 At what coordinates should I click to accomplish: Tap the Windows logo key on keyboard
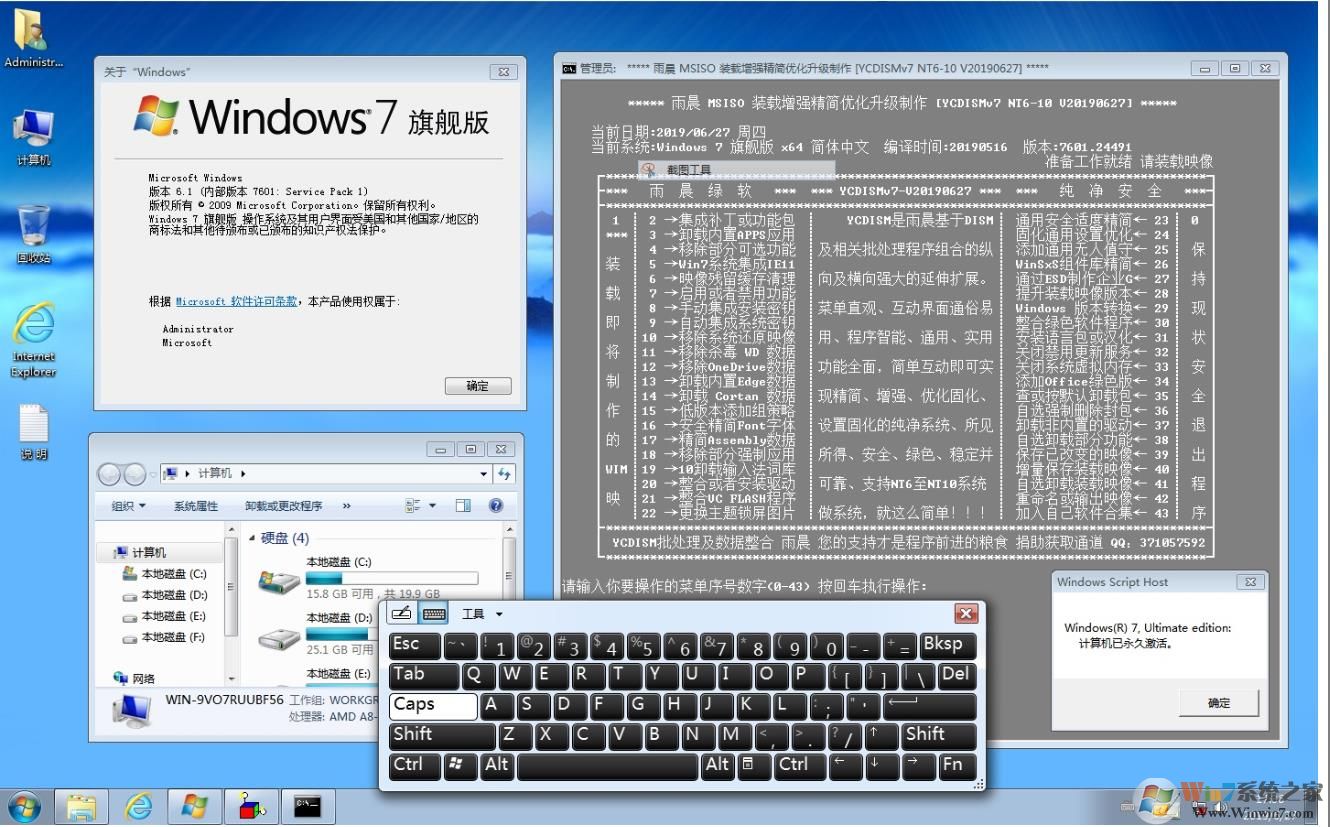(460, 765)
